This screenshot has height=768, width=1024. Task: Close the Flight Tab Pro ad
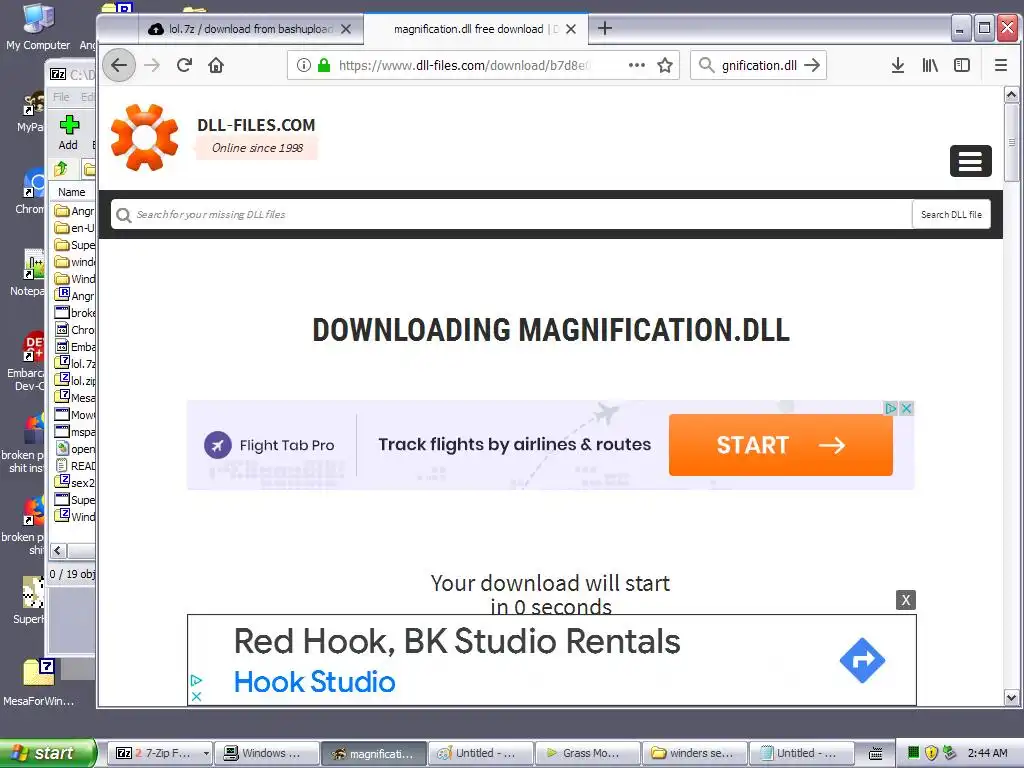(906, 409)
